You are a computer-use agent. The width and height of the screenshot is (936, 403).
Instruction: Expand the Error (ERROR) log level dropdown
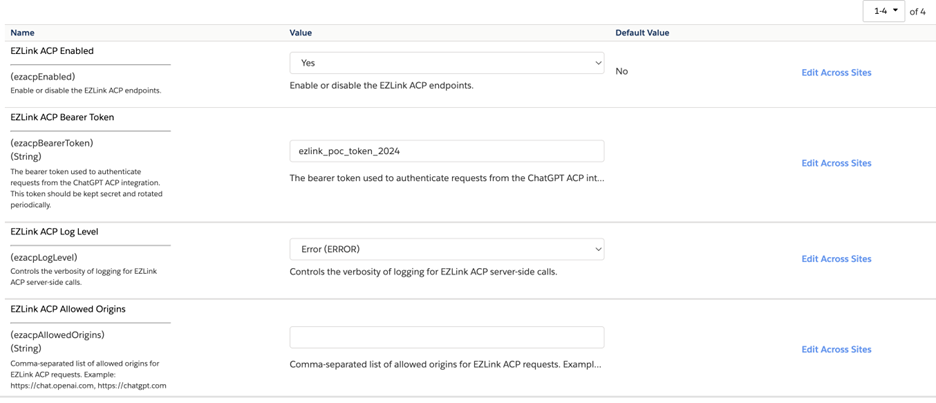coord(446,248)
